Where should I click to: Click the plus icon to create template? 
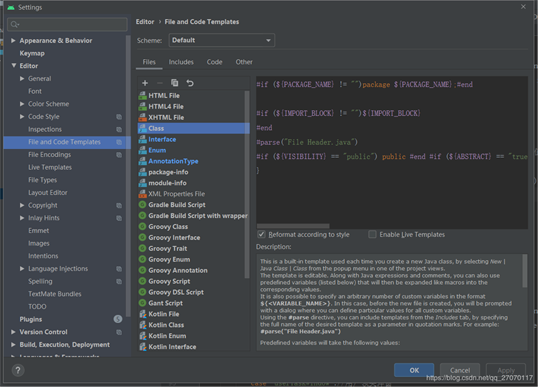click(145, 83)
